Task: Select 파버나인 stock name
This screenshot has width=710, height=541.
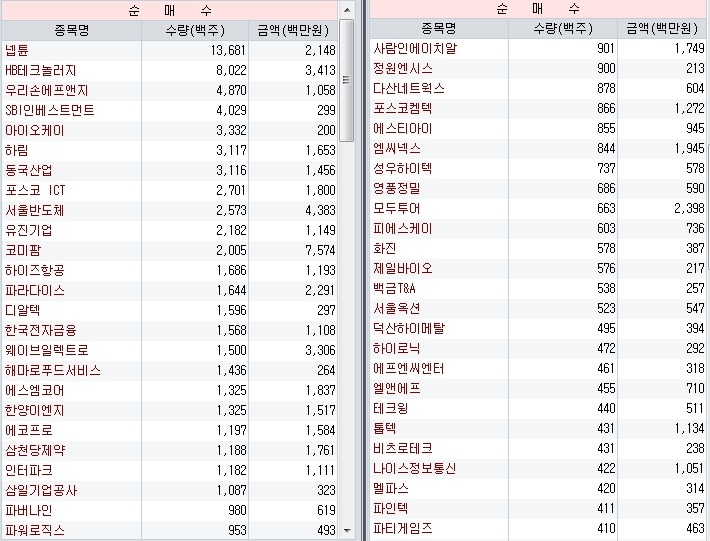Action: coord(29,510)
